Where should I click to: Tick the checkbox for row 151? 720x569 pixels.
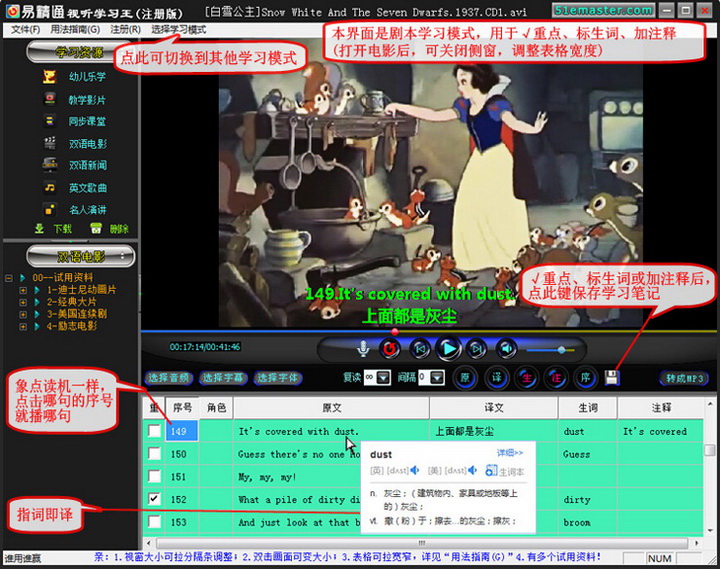[154, 476]
